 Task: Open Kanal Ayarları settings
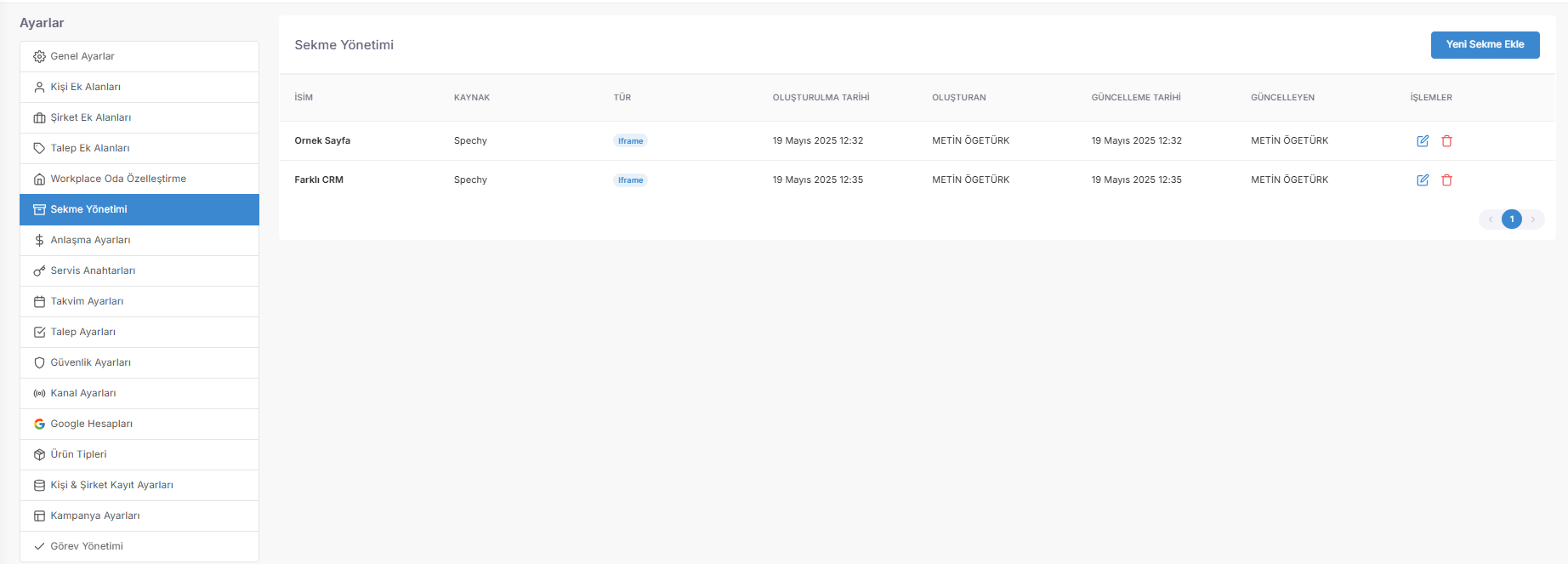click(x=139, y=394)
